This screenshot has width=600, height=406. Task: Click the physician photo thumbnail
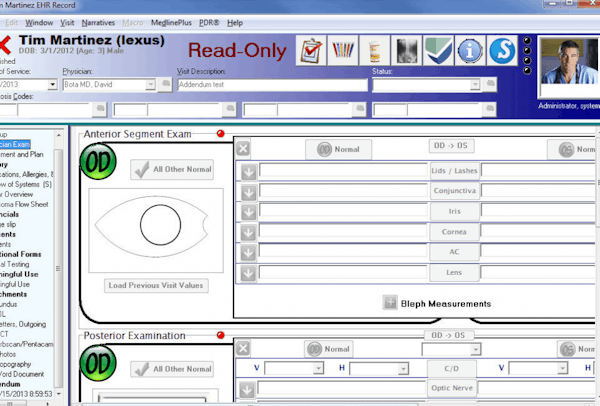[x=569, y=62]
